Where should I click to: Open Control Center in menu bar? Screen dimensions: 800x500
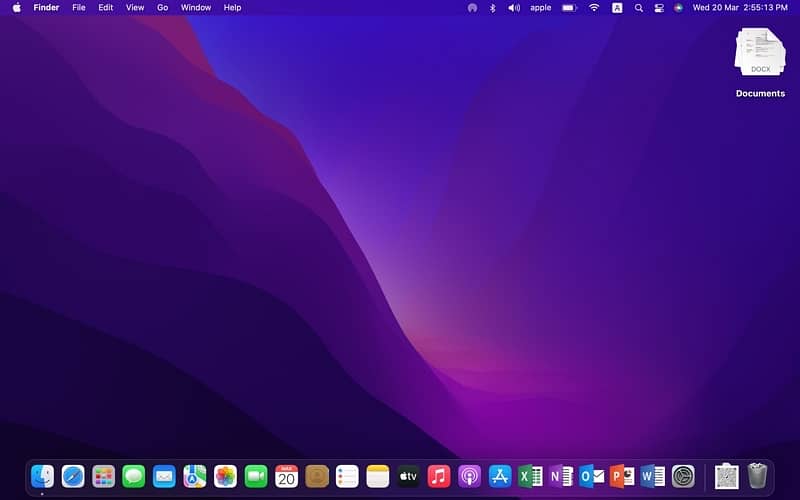tap(659, 7)
